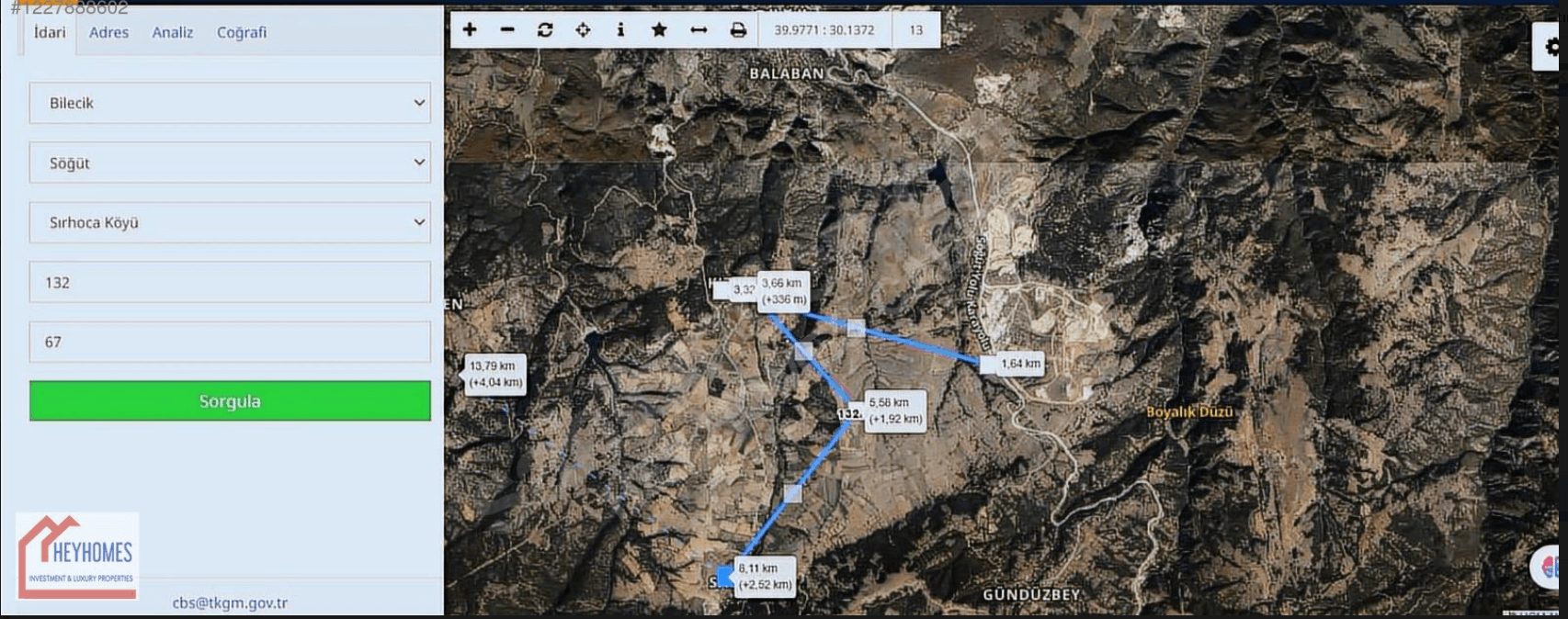Screen dimensions: 1568x619
Task: Open the cbs@tkgm.gov.tr email link
Action: coord(230,603)
